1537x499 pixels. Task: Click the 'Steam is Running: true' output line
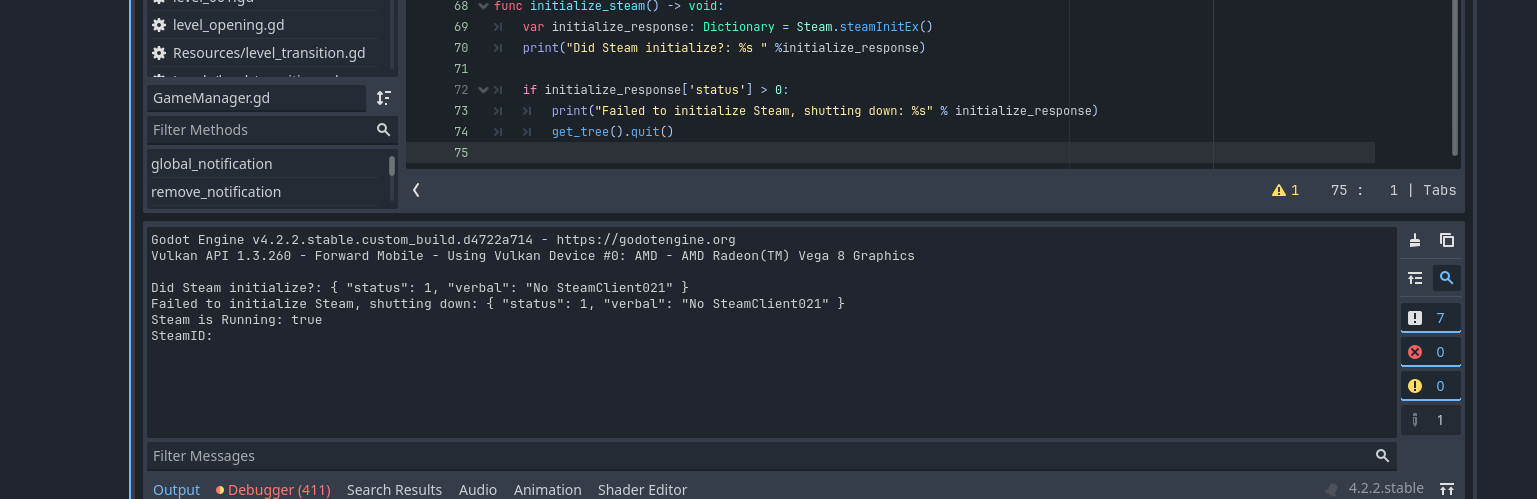(237, 320)
